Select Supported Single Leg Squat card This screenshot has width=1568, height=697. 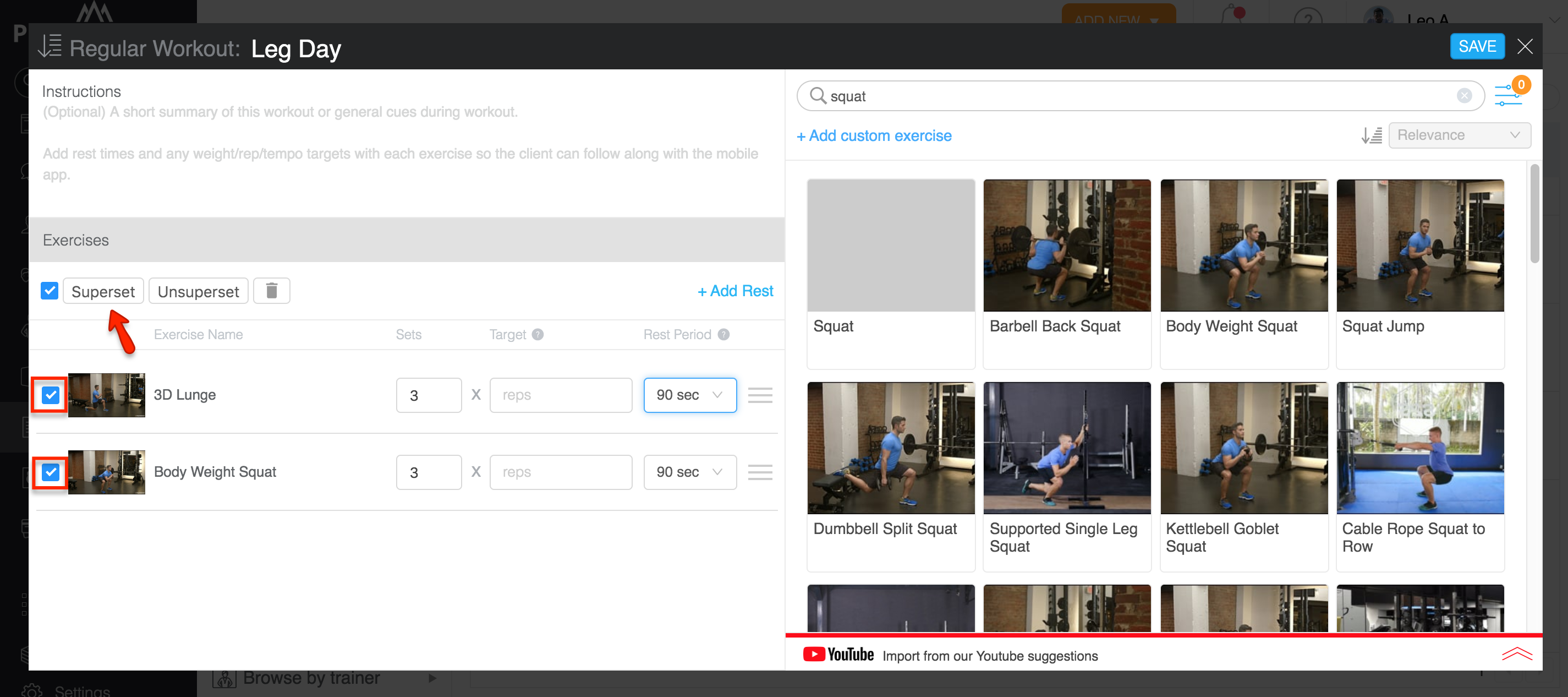tap(1066, 476)
